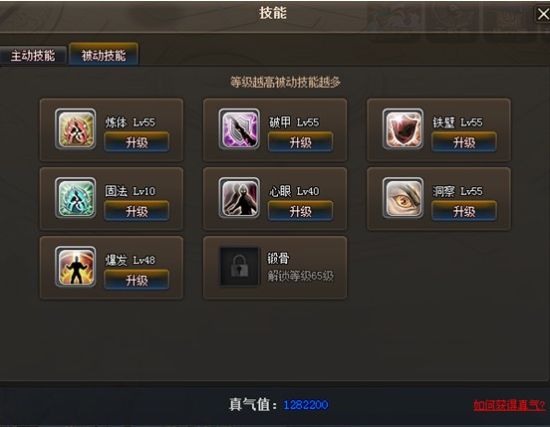Upgrade the 固法 Lv10 skill
The width and height of the screenshot is (550, 427).
[x=137, y=211]
